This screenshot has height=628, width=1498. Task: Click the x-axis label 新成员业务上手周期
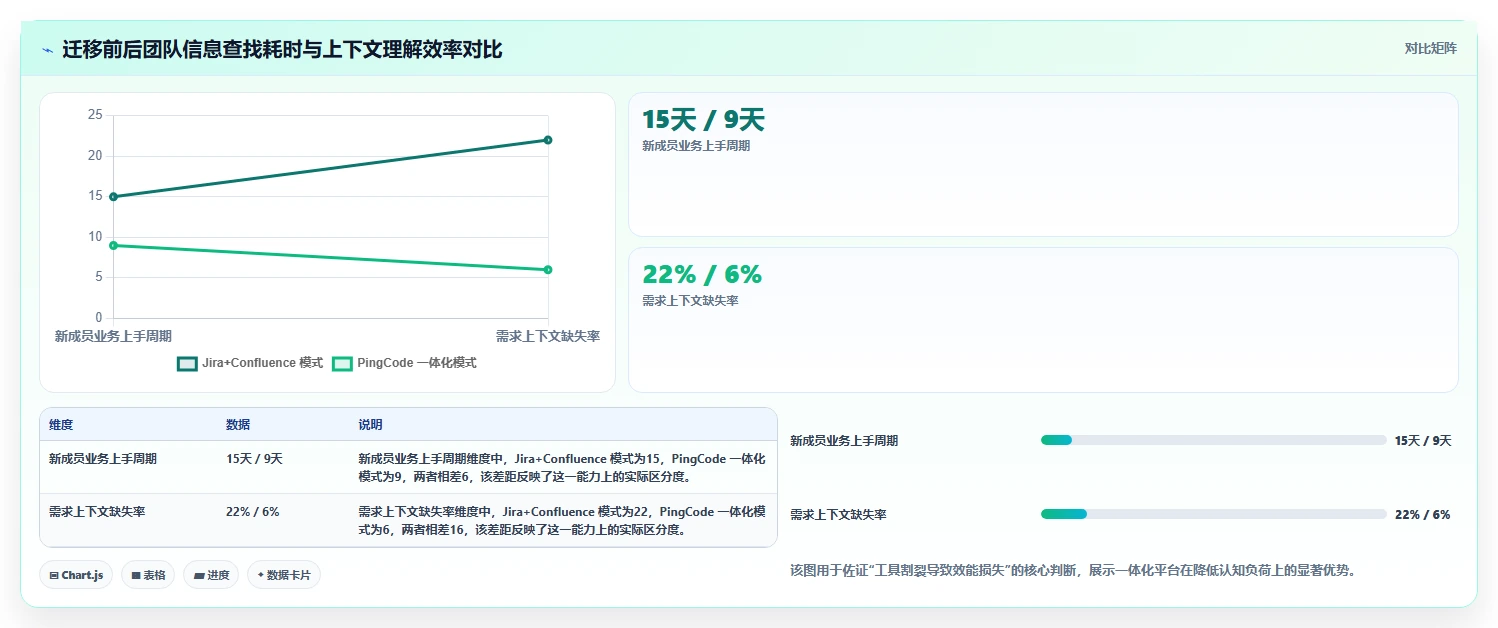(113, 336)
